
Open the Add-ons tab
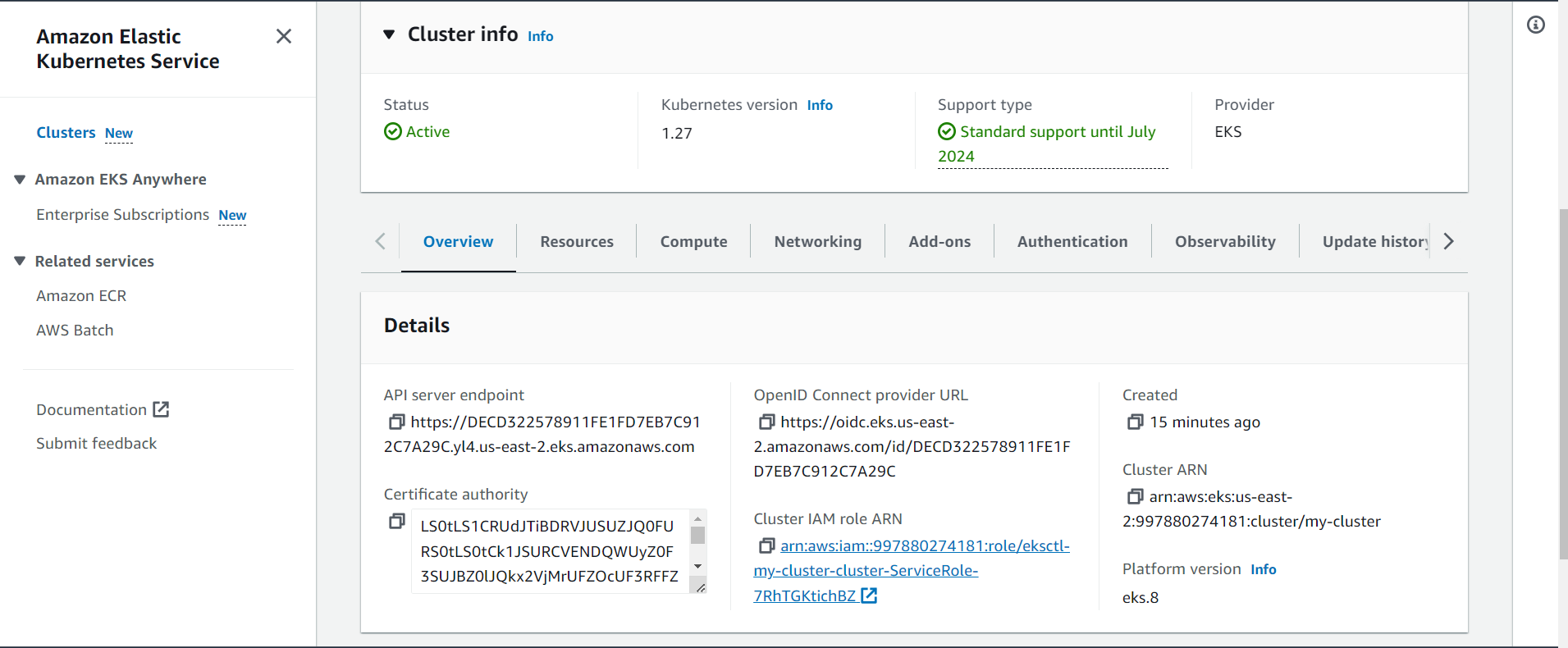tap(939, 242)
